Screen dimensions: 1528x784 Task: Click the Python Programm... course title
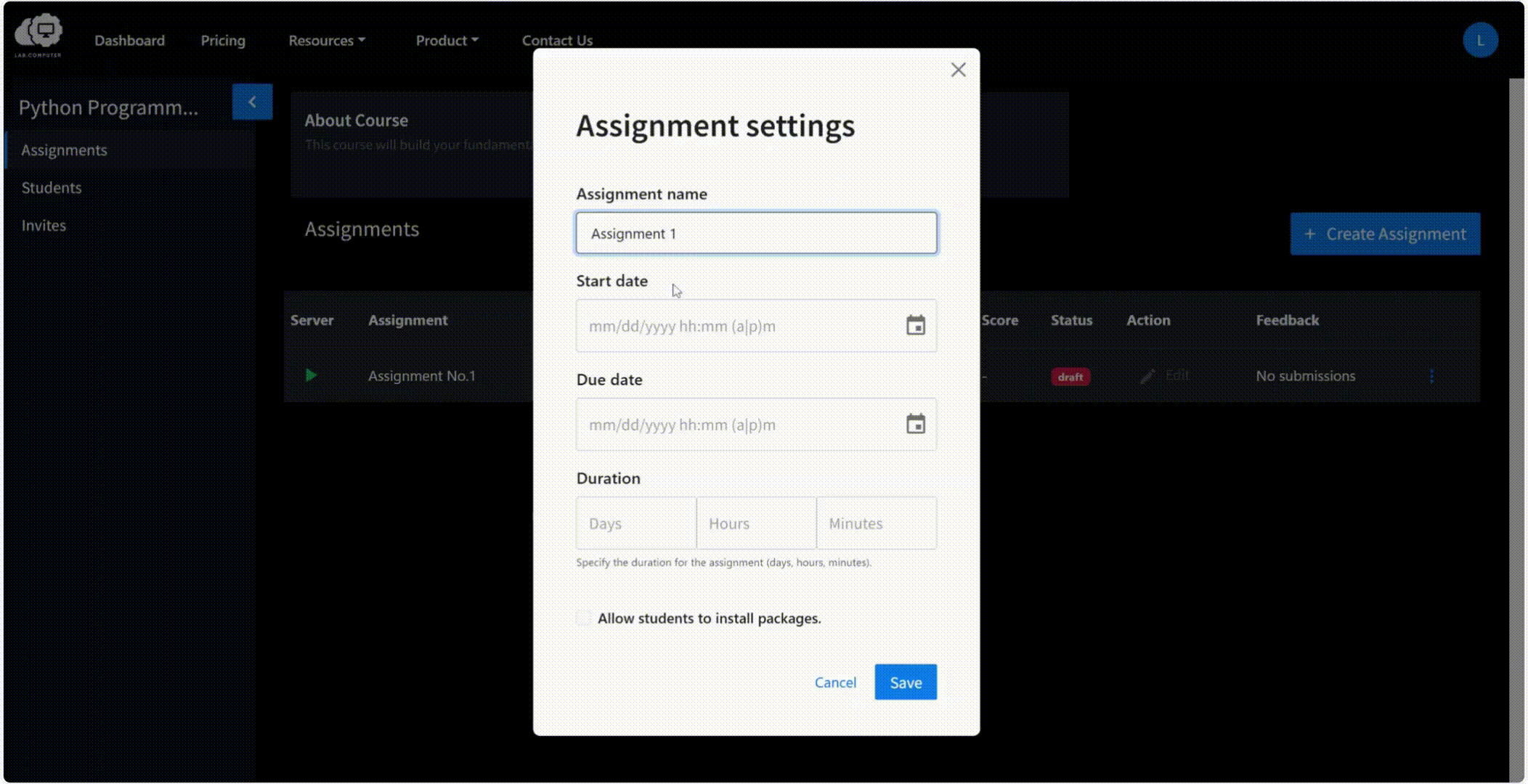pyautogui.click(x=108, y=107)
